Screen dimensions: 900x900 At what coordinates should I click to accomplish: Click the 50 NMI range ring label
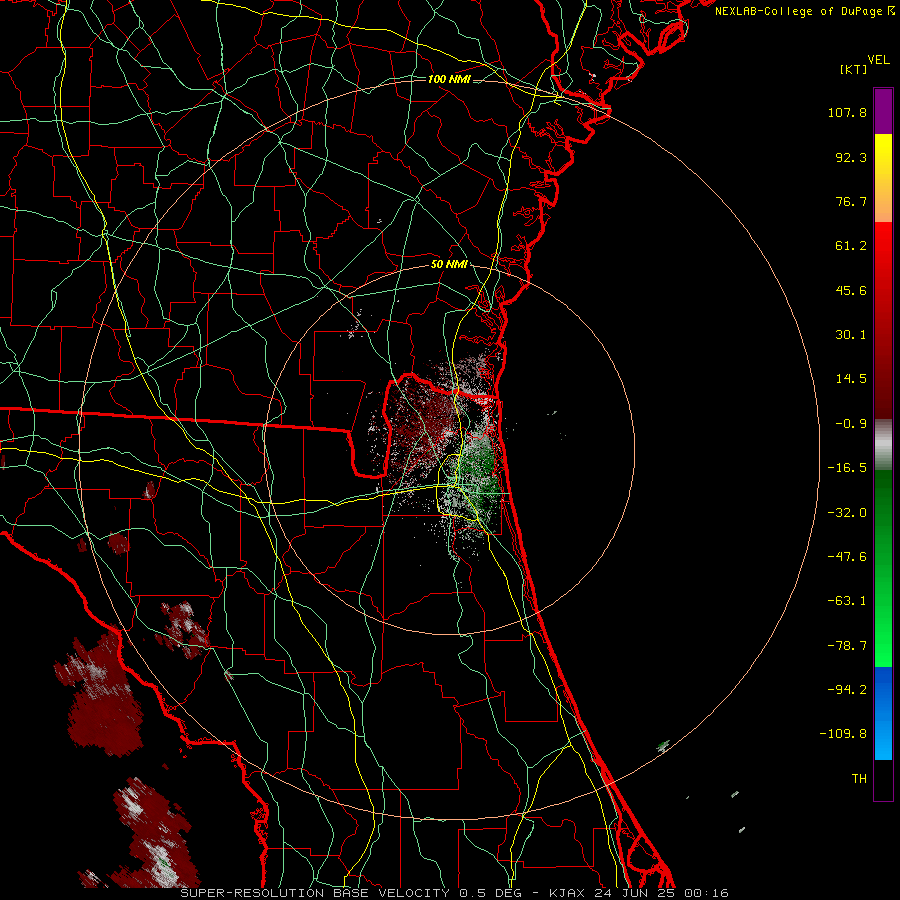449,265
